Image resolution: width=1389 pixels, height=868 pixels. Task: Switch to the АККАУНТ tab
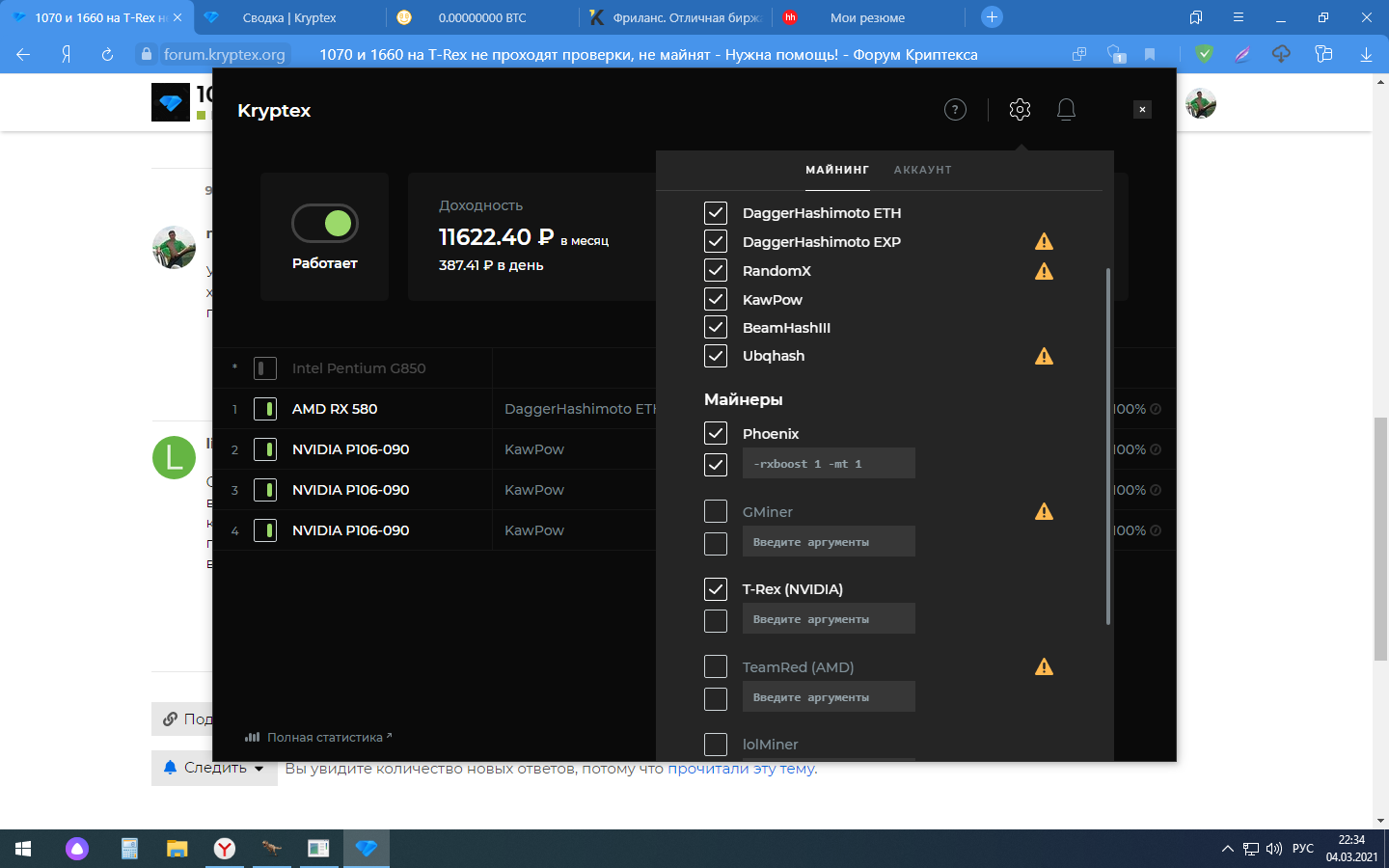(923, 170)
